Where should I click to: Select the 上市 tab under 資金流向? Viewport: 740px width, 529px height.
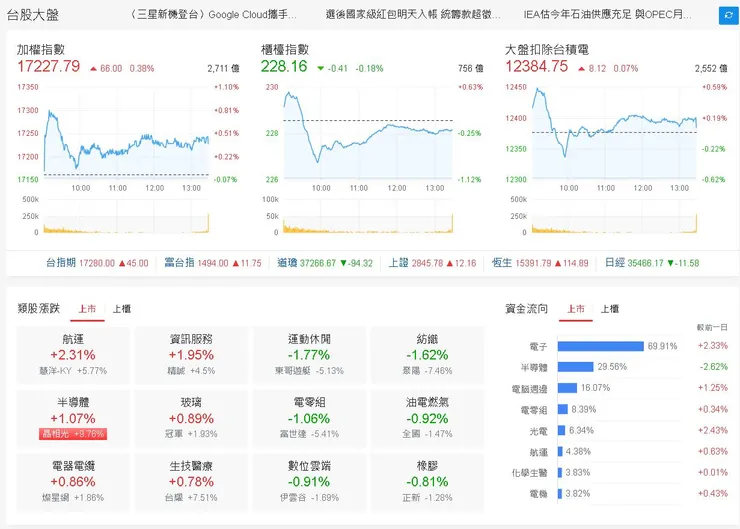[x=575, y=309]
